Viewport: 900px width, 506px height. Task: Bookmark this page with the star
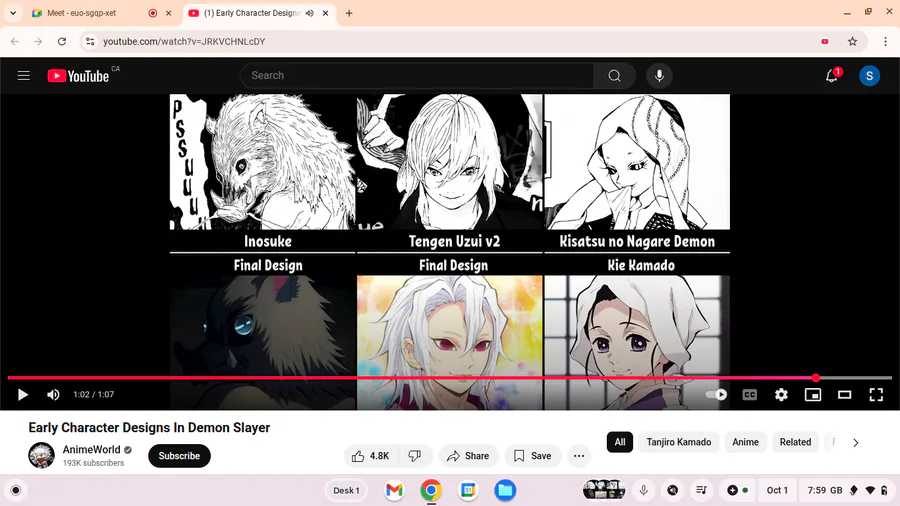(852, 41)
